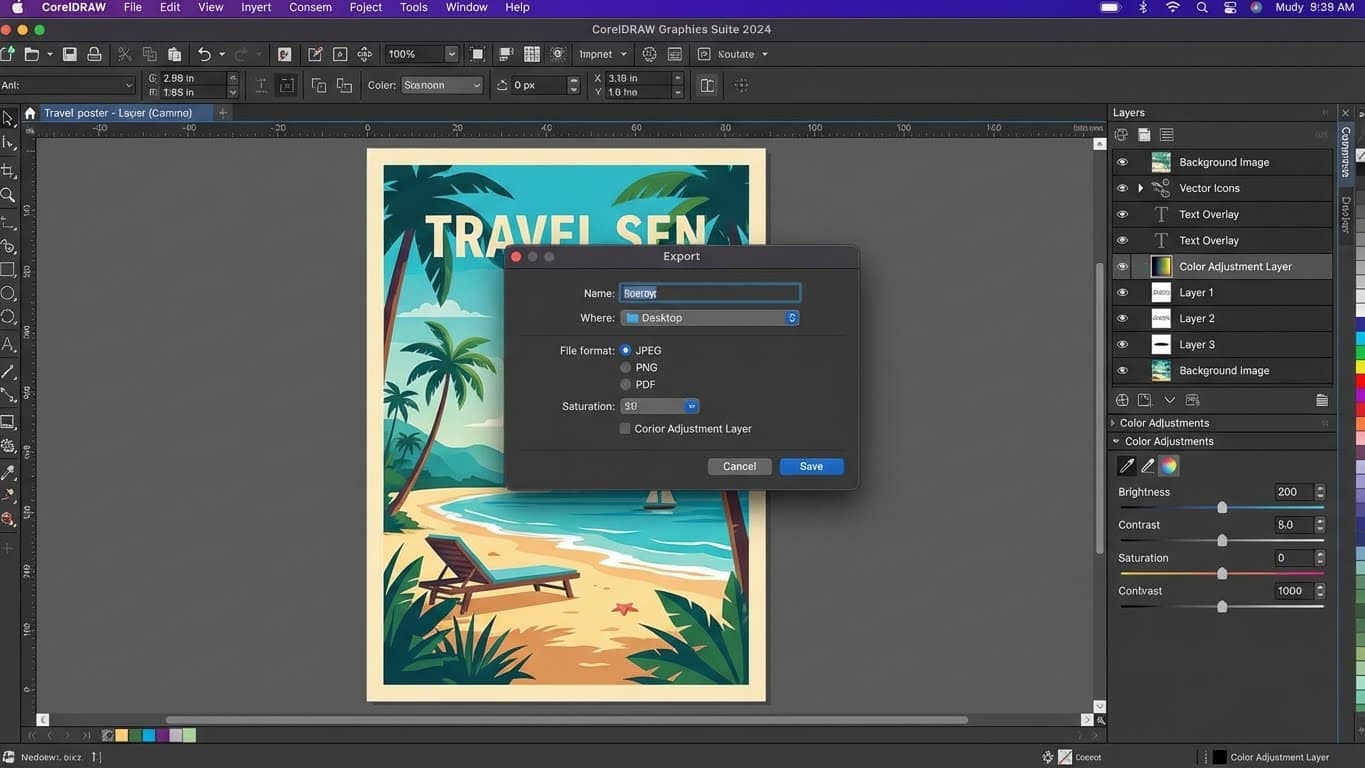Click the Save button in the Export dialog
Image resolution: width=1365 pixels, height=768 pixels.
[811, 466]
